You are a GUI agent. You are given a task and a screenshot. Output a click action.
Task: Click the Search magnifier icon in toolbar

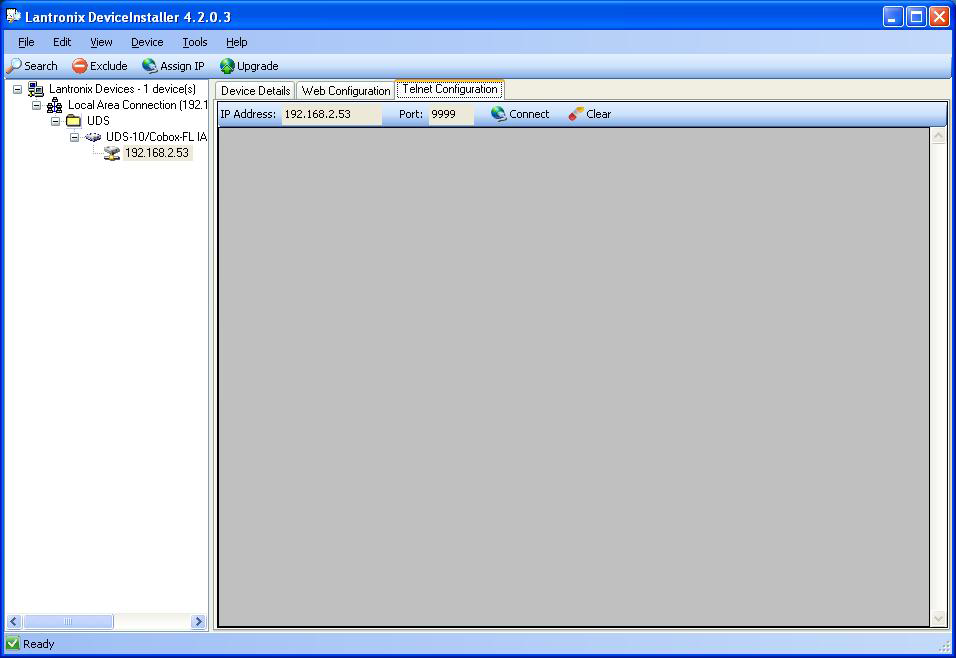(14, 65)
